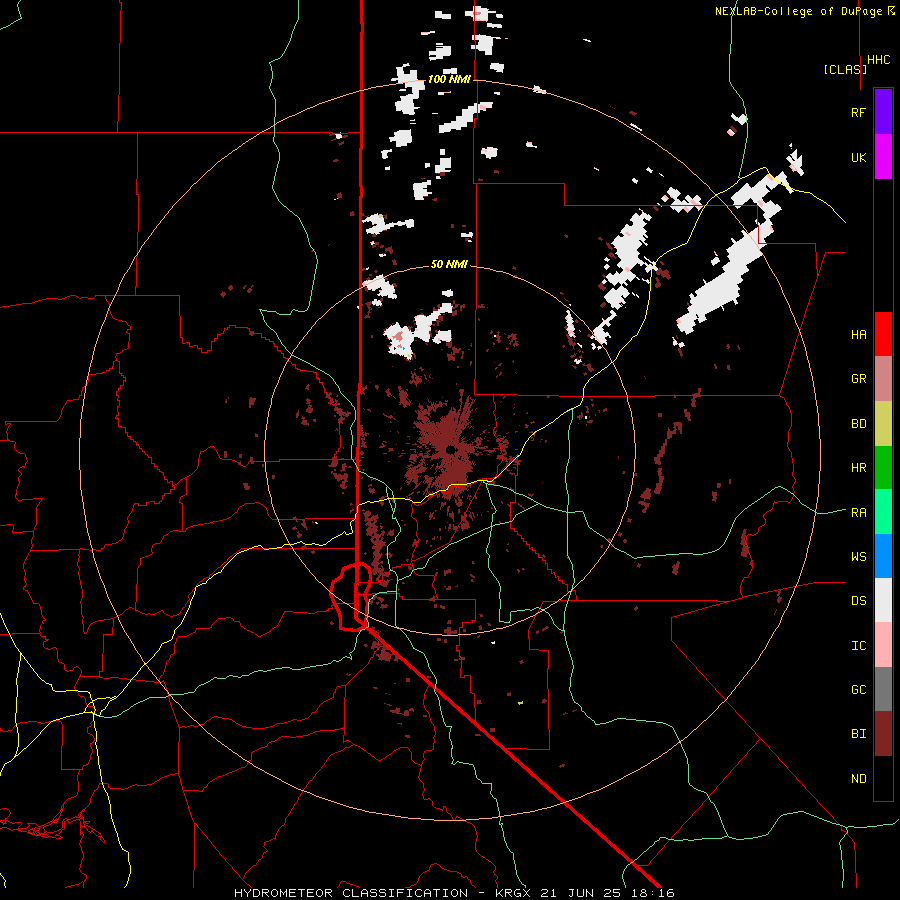Click the RA legend label

pyautogui.click(x=858, y=512)
